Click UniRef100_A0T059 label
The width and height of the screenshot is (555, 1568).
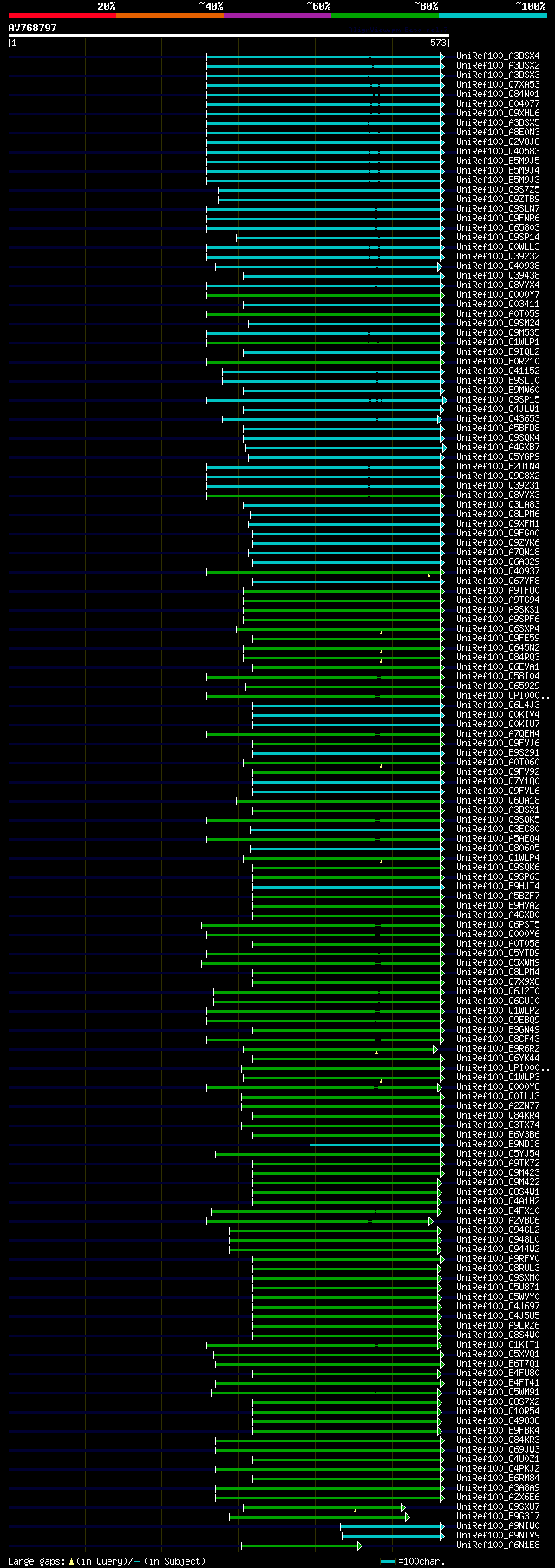tap(498, 313)
